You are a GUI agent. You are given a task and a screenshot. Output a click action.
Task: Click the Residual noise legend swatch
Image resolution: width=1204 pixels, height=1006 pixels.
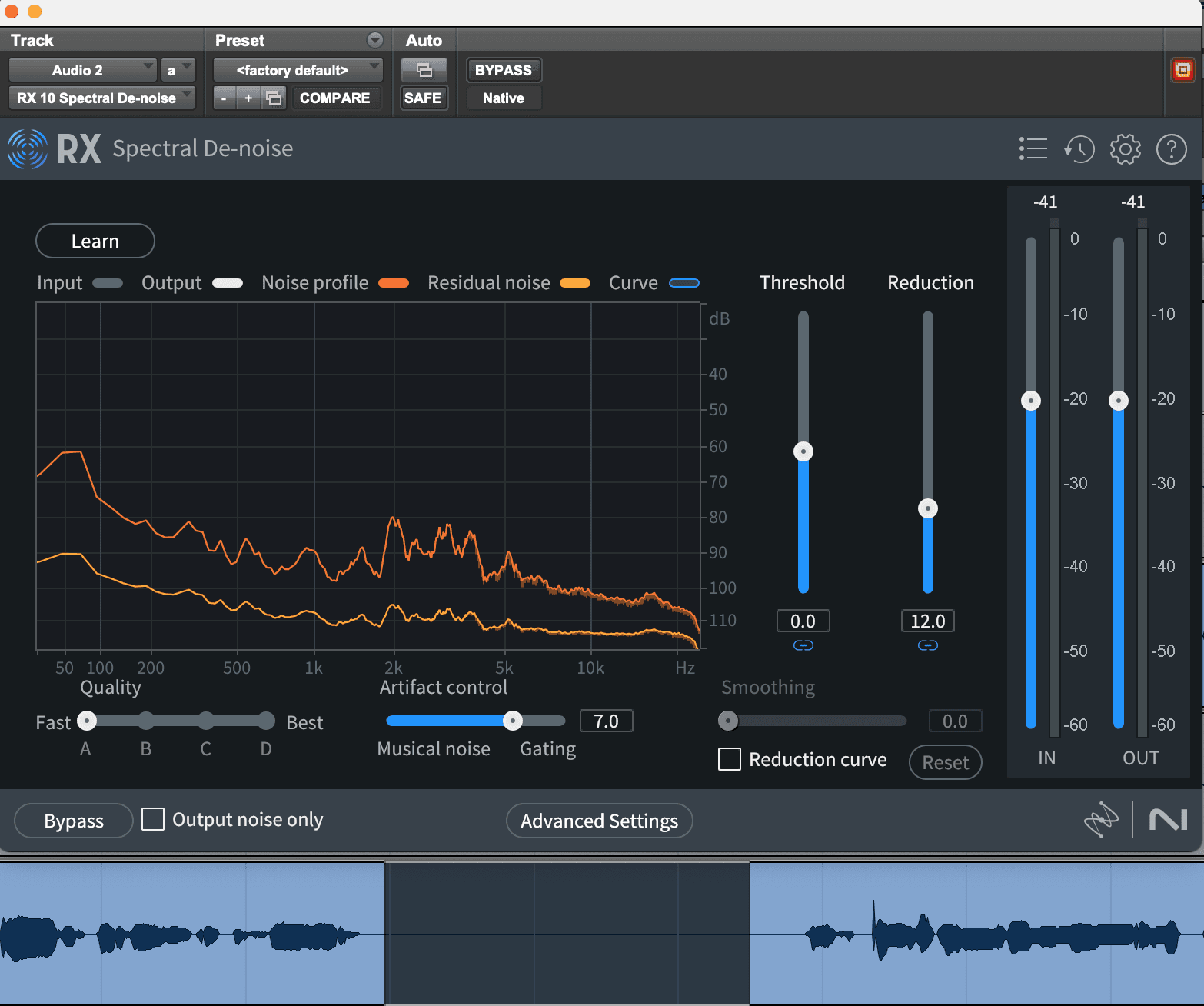[x=575, y=283]
